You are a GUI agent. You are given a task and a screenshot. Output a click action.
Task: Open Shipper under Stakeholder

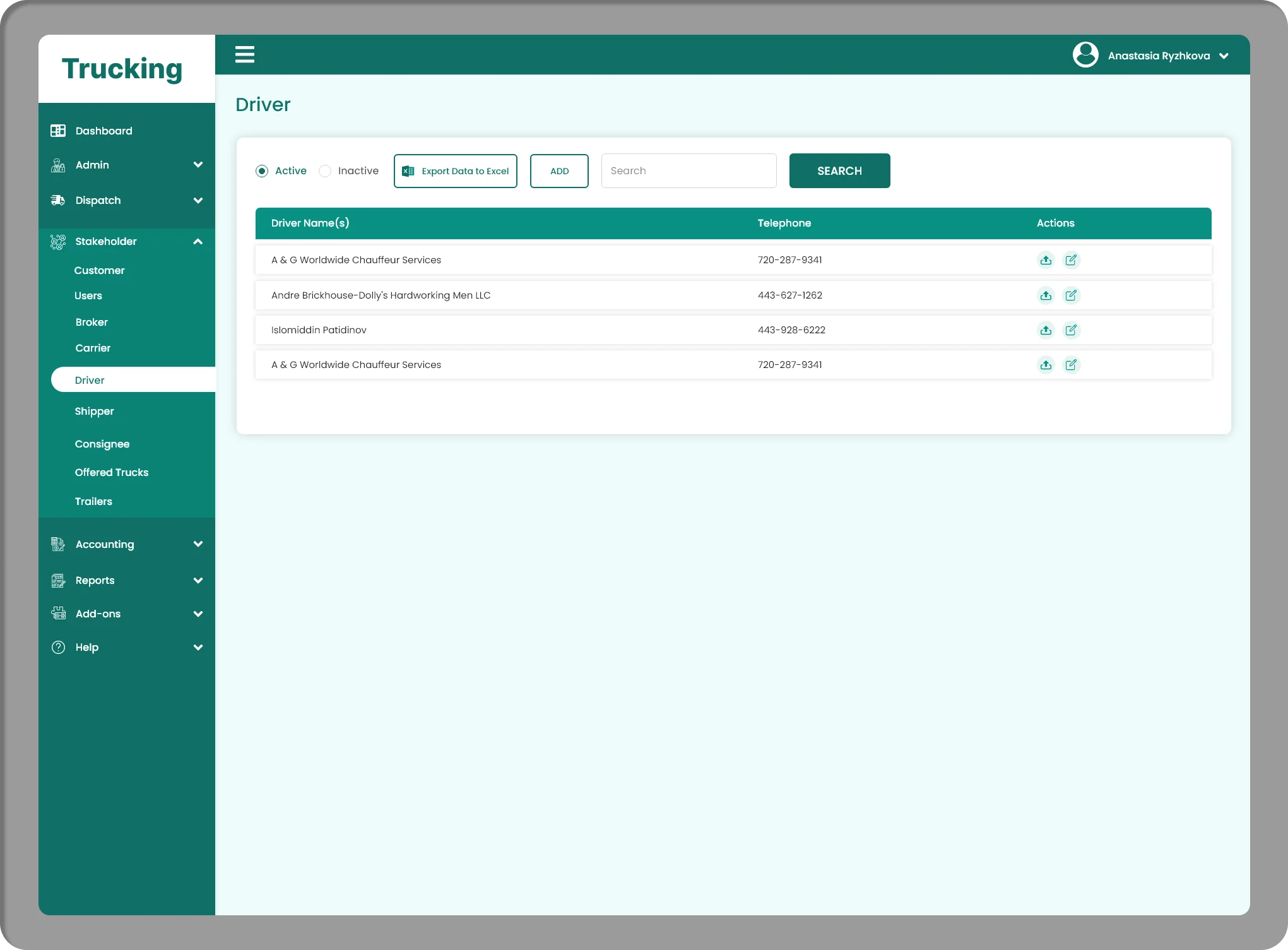click(x=94, y=411)
